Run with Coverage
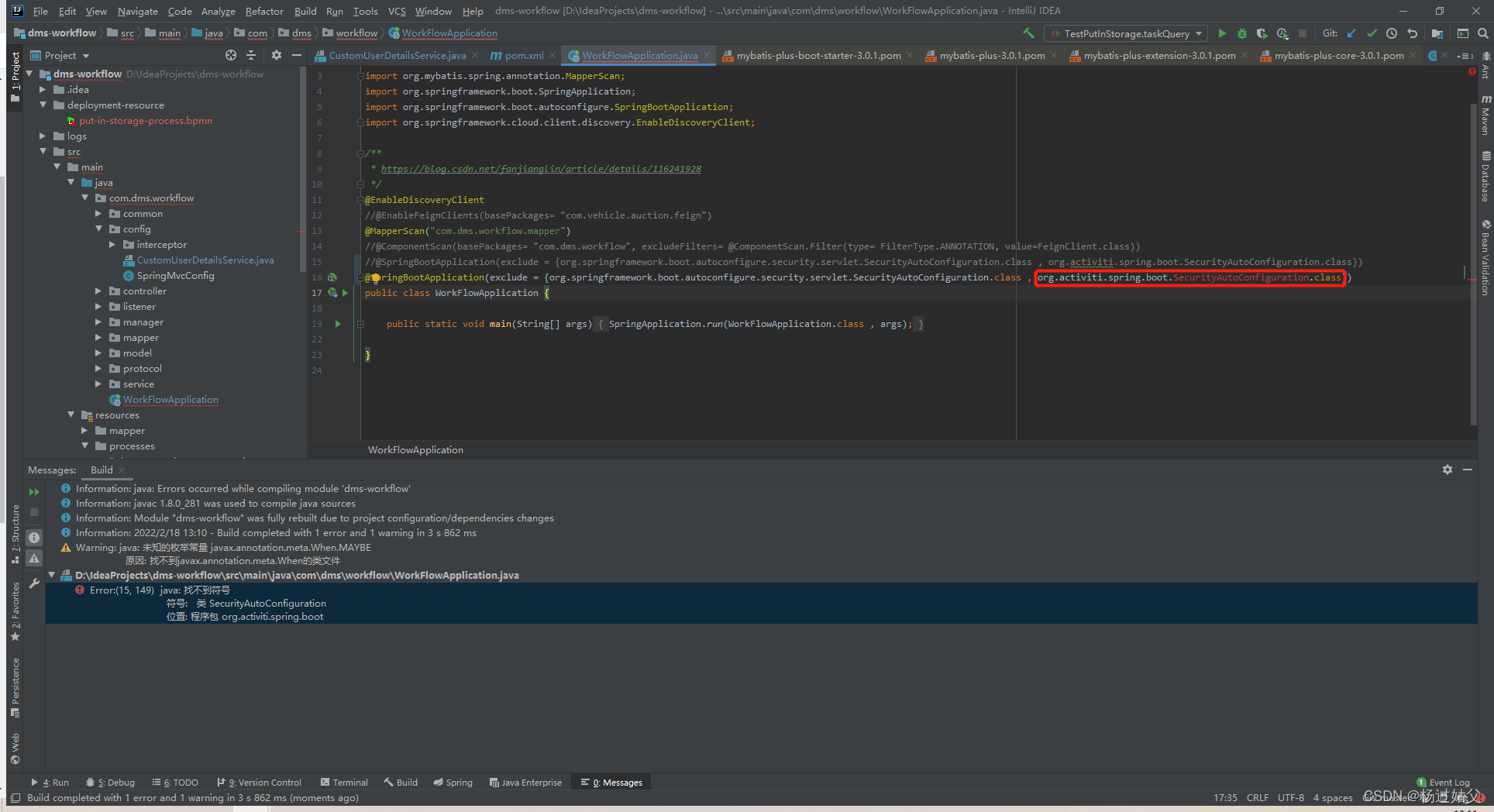This screenshot has width=1494, height=812. 1261,33
